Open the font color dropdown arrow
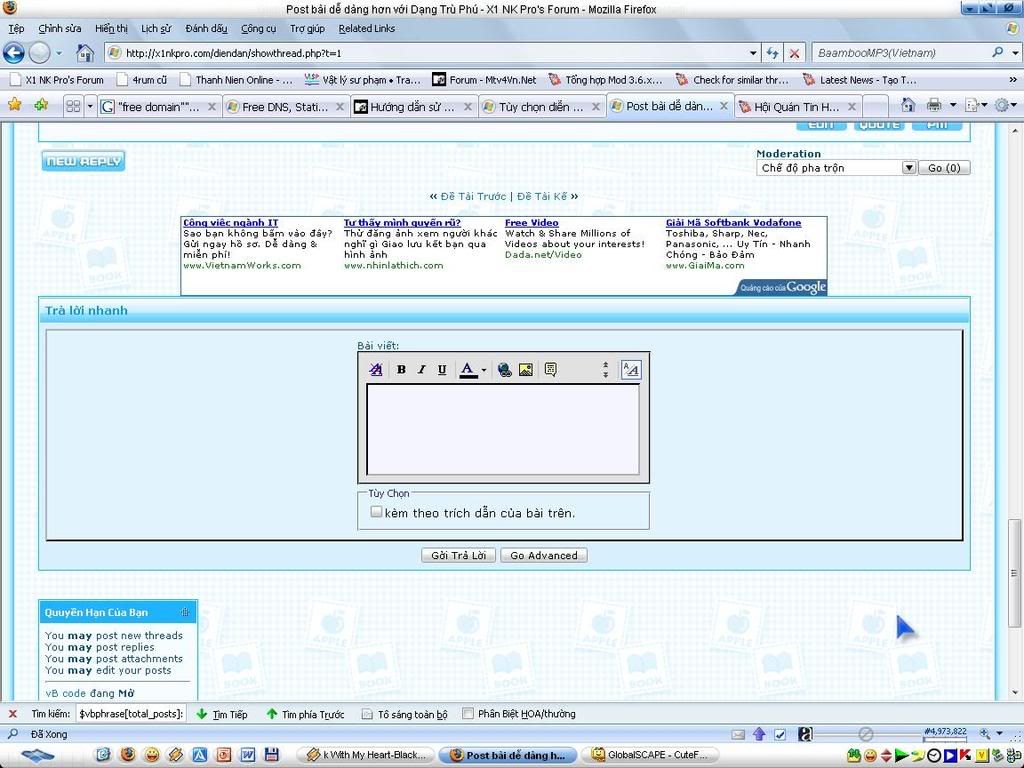This screenshot has height=768, width=1024. (484, 370)
